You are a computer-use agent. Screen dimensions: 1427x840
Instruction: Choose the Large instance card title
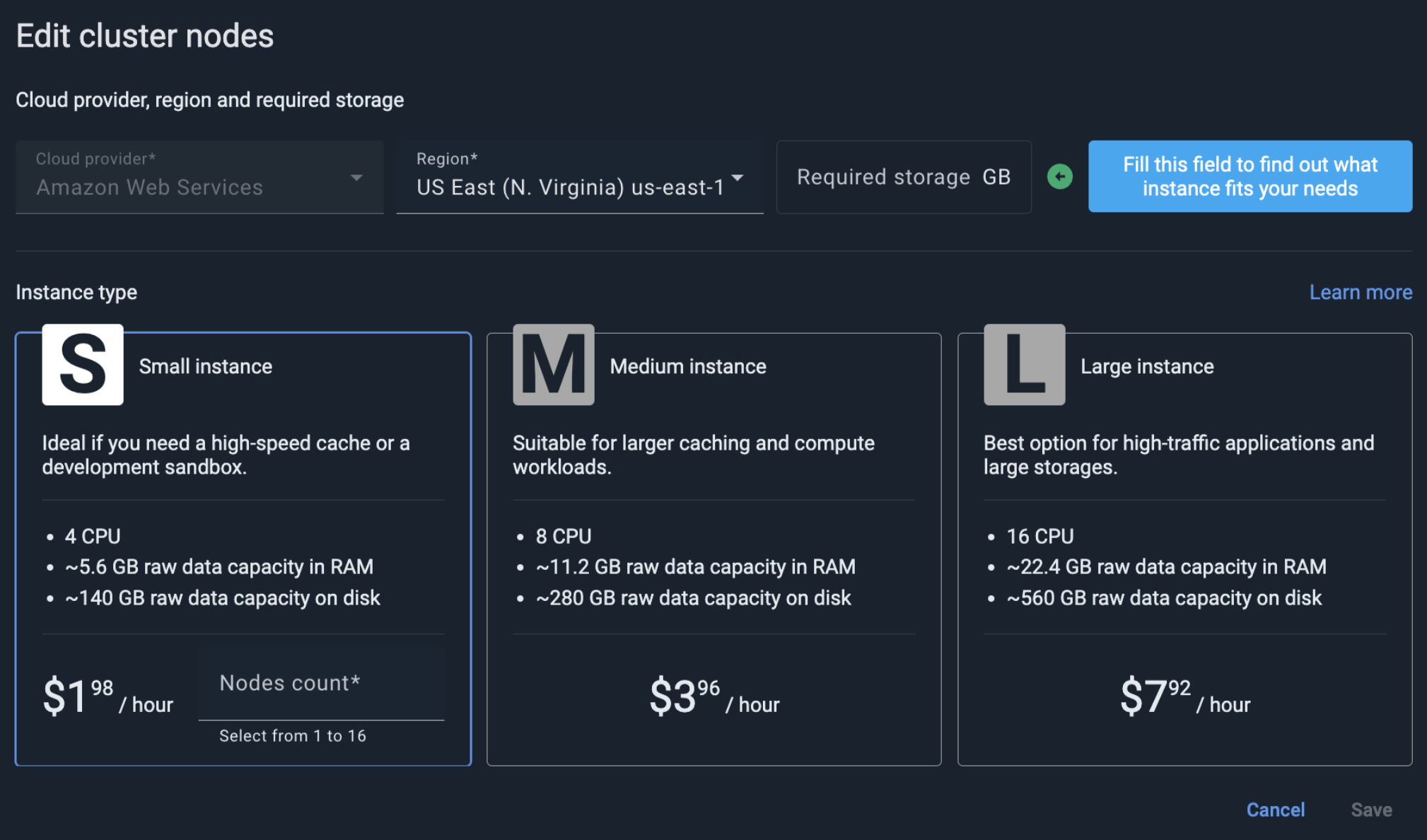(x=1147, y=366)
